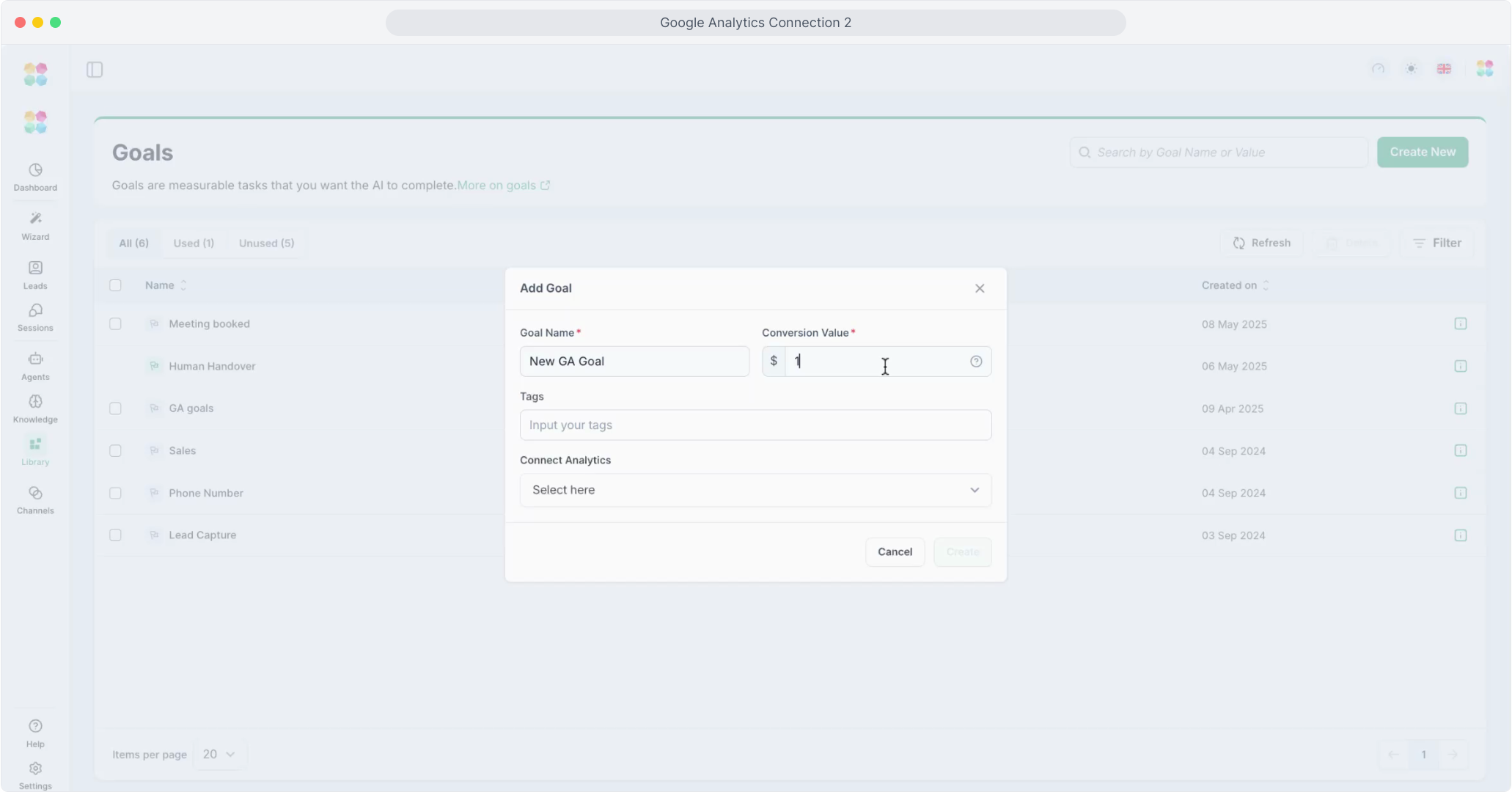
Task: Open language selector flag icon
Action: [x=1444, y=69]
